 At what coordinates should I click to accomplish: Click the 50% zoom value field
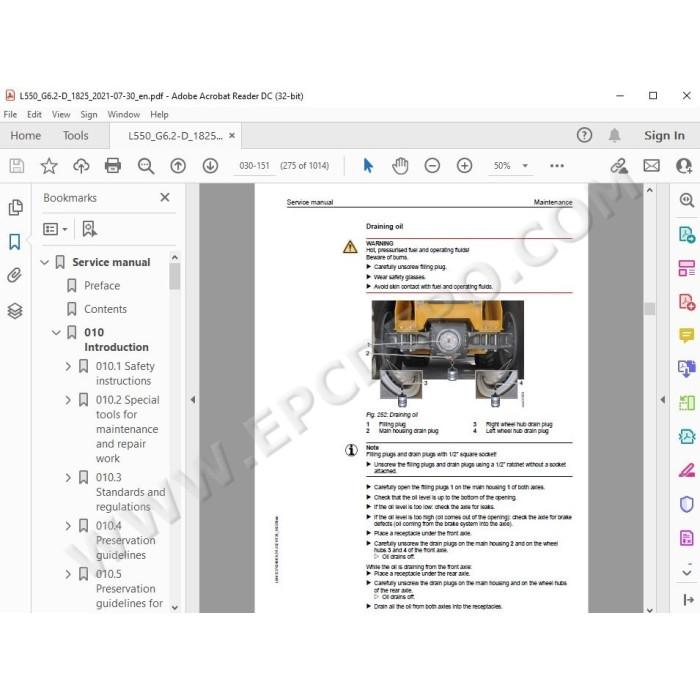click(x=502, y=166)
